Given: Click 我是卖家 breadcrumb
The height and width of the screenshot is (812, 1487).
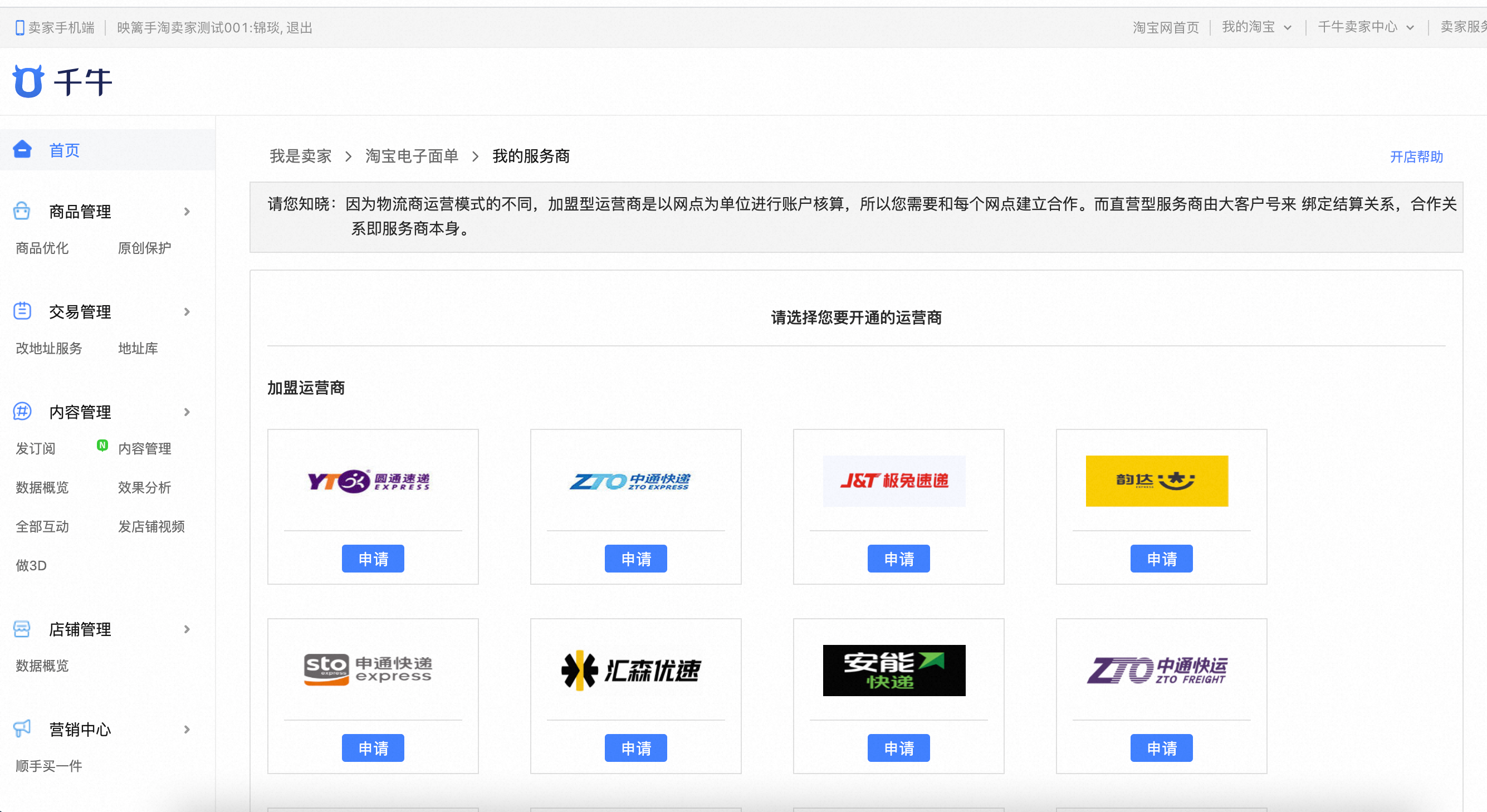Looking at the screenshot, I should [x=300, y=156].
